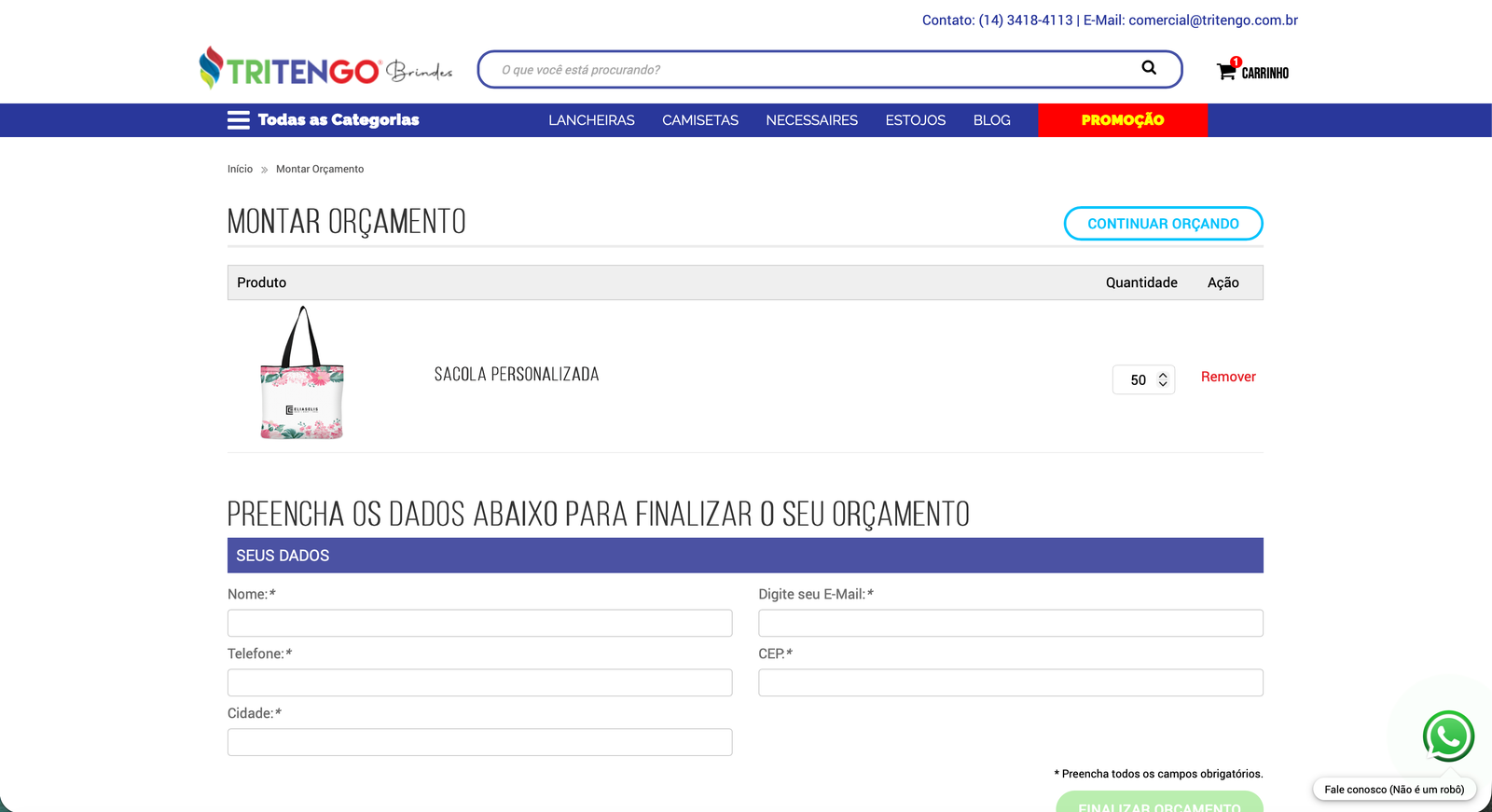Open the WhatsApp chat icon

click(x=1448, y=736)
